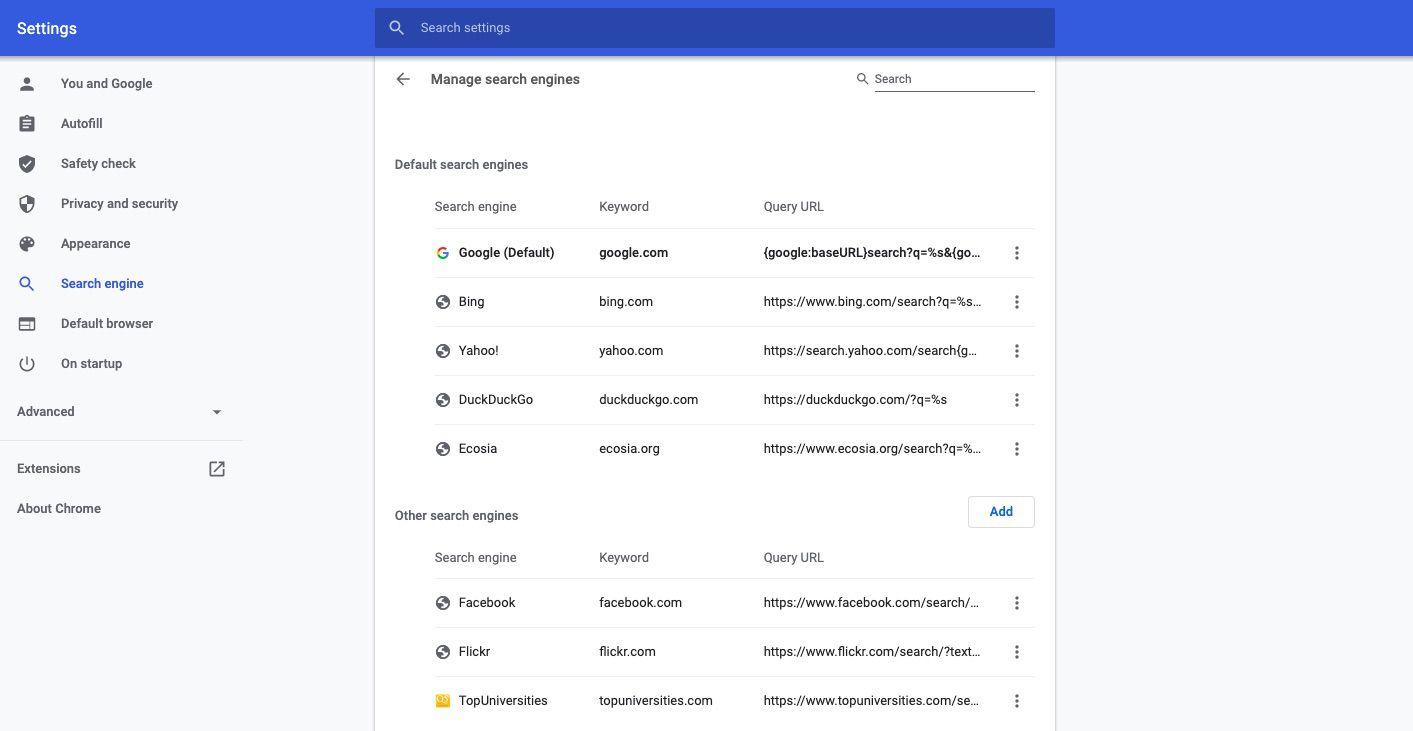Screen dimensions: 1413x731
Task: Open the three-dot menu for Yahoo!
Action: click(1017, 351)
